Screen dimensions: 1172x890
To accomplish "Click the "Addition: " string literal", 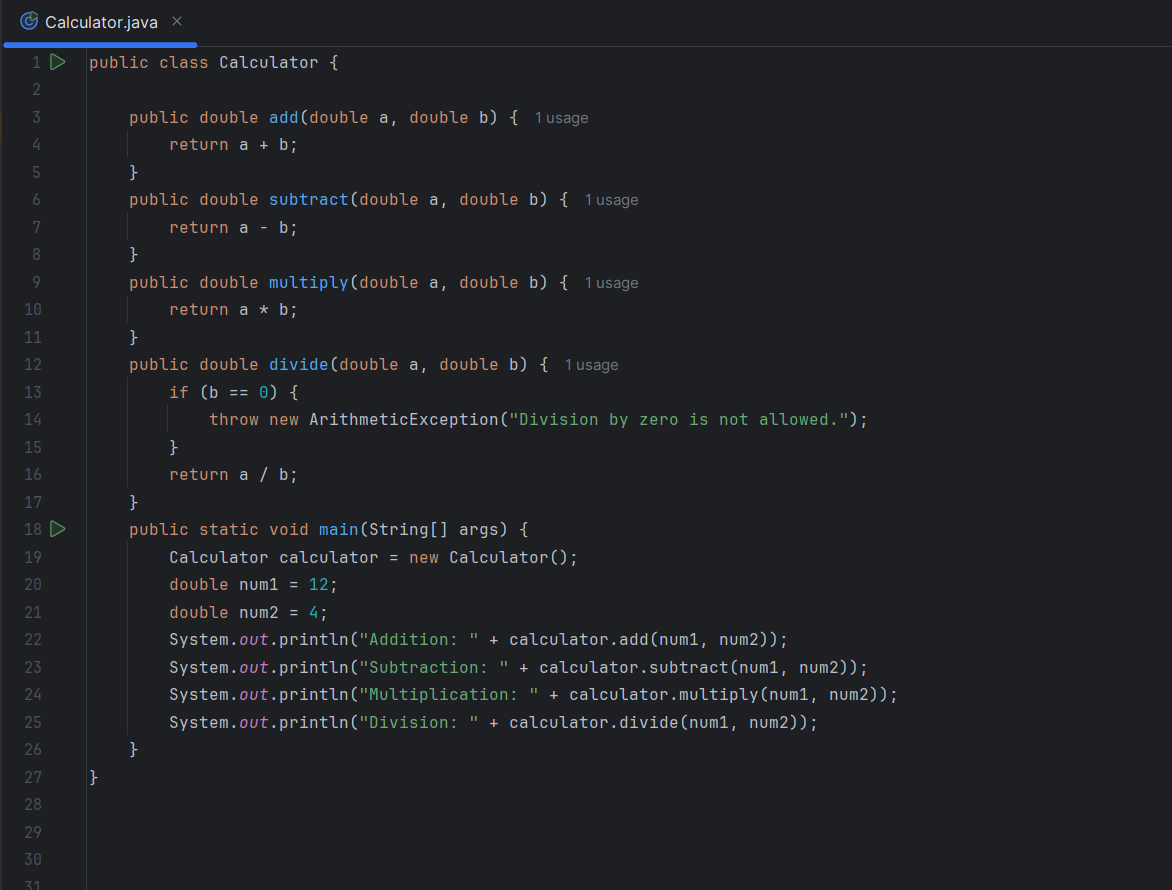I will tap(419, 640).
